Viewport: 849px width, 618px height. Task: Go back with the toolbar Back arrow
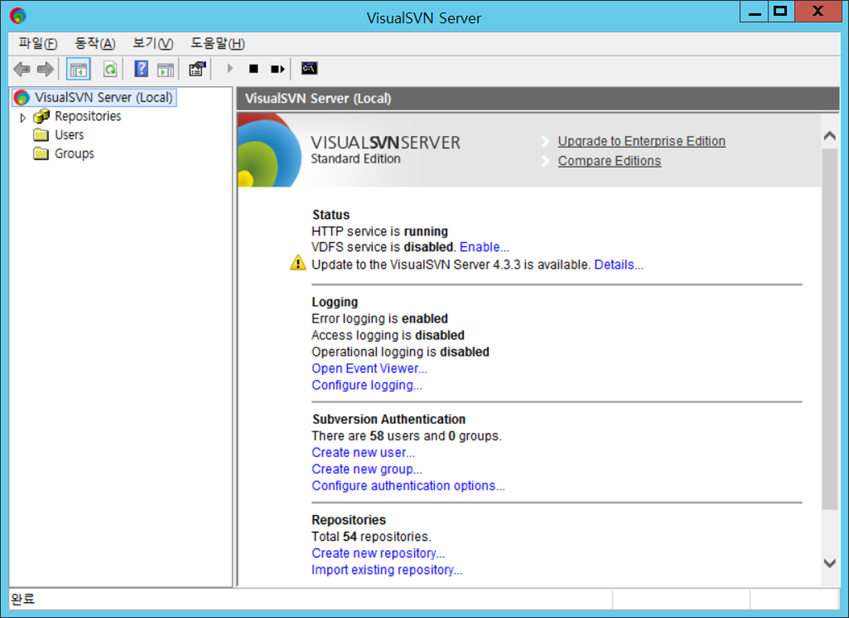pyautogui.click(x=22, y=69)
